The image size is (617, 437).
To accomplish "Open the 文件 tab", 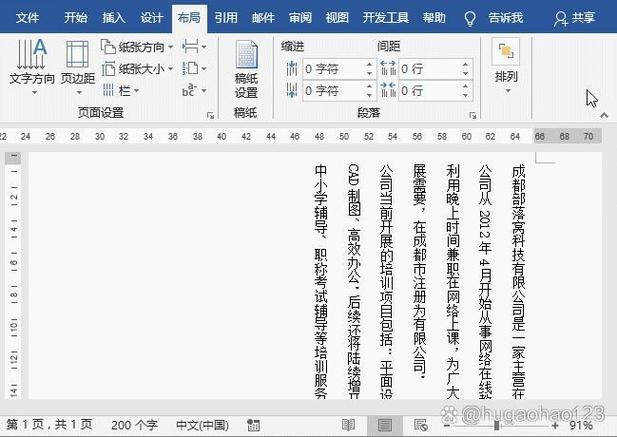I will coord(27,18).
